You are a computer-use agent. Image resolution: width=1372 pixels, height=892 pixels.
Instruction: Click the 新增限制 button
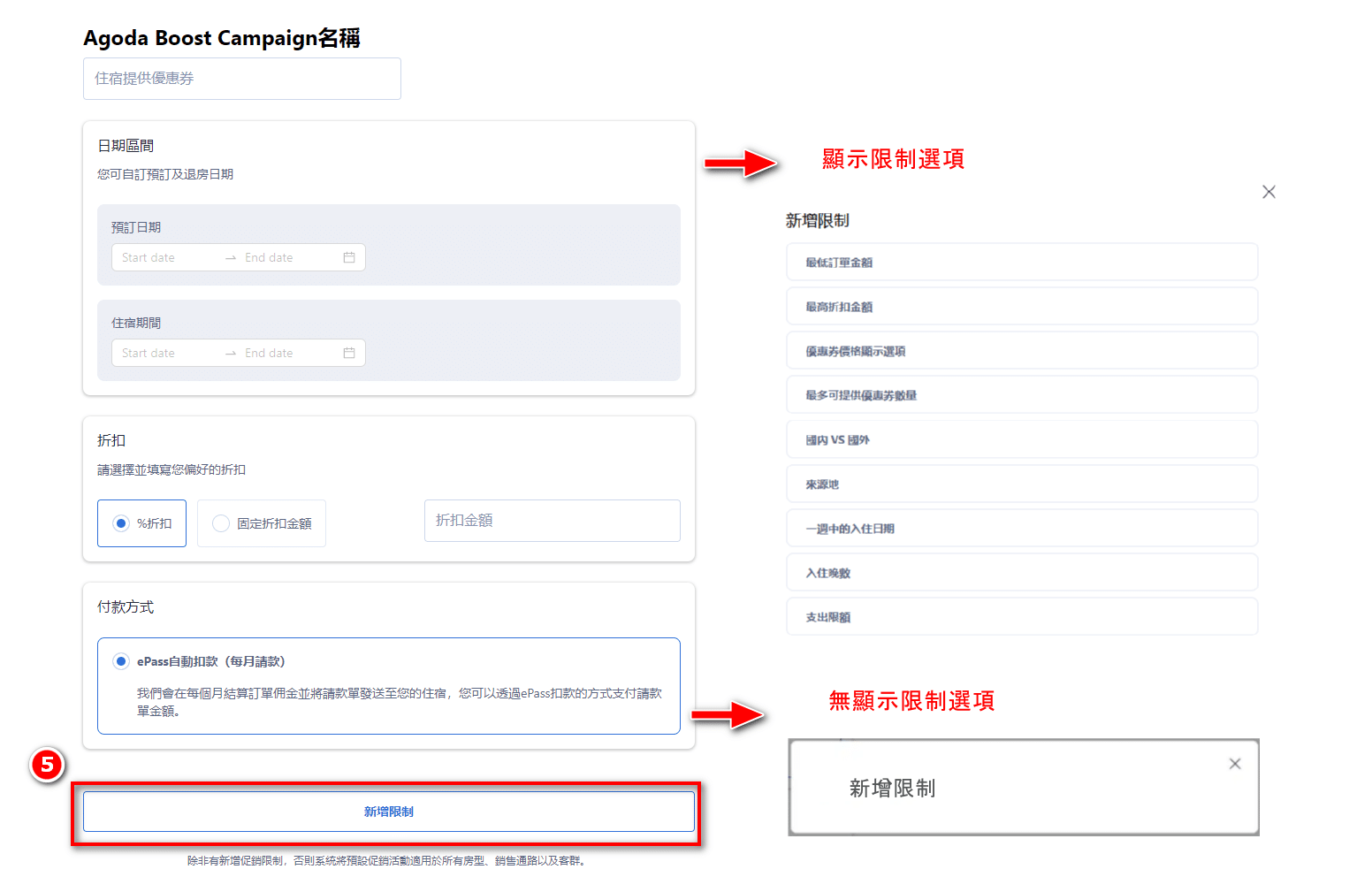tap(389, 812)
